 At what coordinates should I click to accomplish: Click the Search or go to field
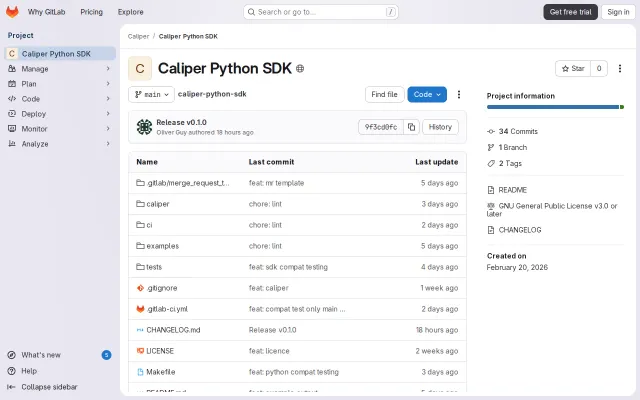[x=321, y=12]
